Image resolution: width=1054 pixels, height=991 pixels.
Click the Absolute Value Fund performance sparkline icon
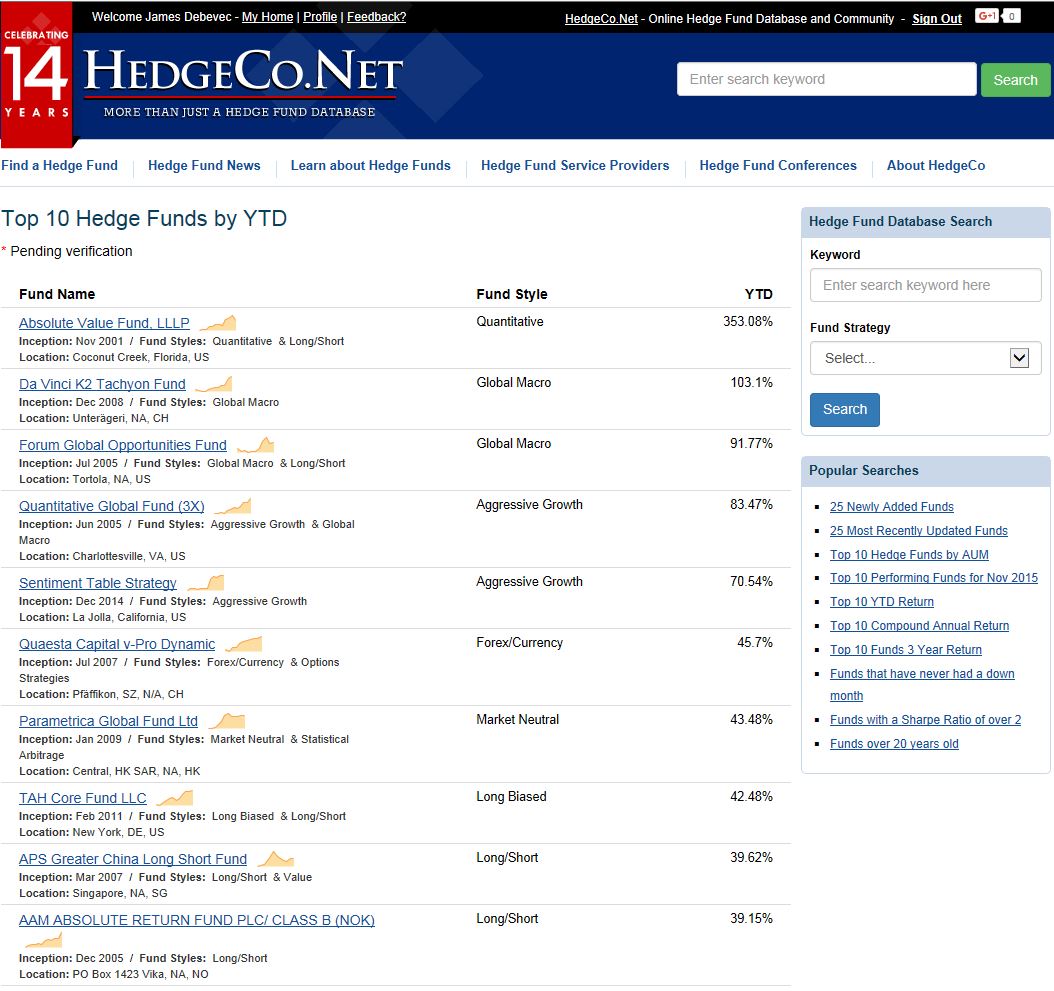pyautogui.click(x=218, y=323)
